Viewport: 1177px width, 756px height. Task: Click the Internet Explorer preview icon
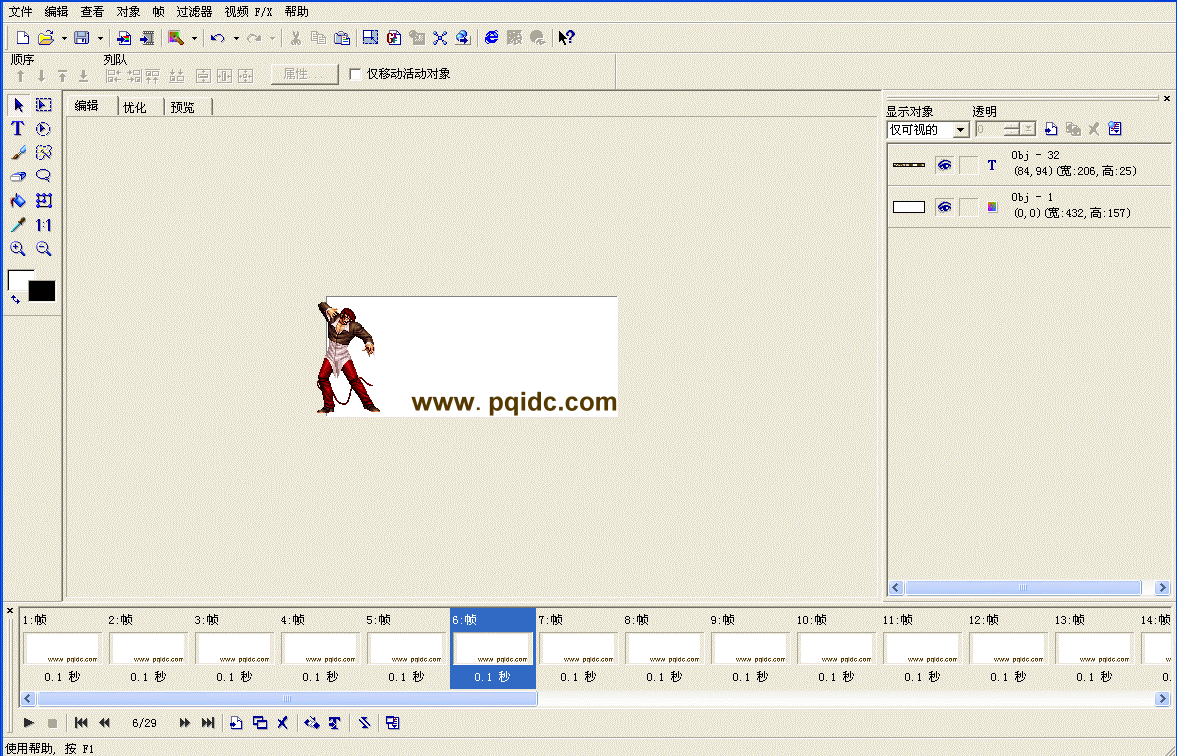click(x=492, y=38)
